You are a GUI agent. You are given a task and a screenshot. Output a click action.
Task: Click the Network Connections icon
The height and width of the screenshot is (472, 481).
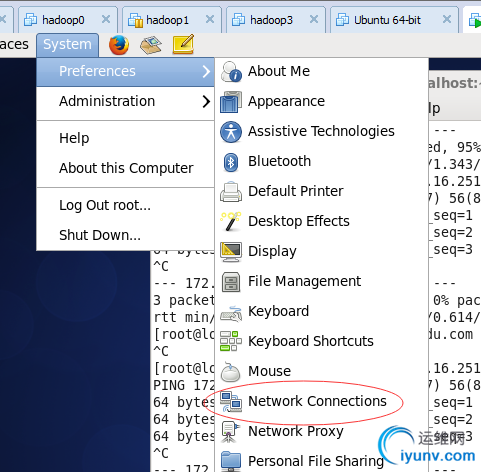tap(231, 402)
